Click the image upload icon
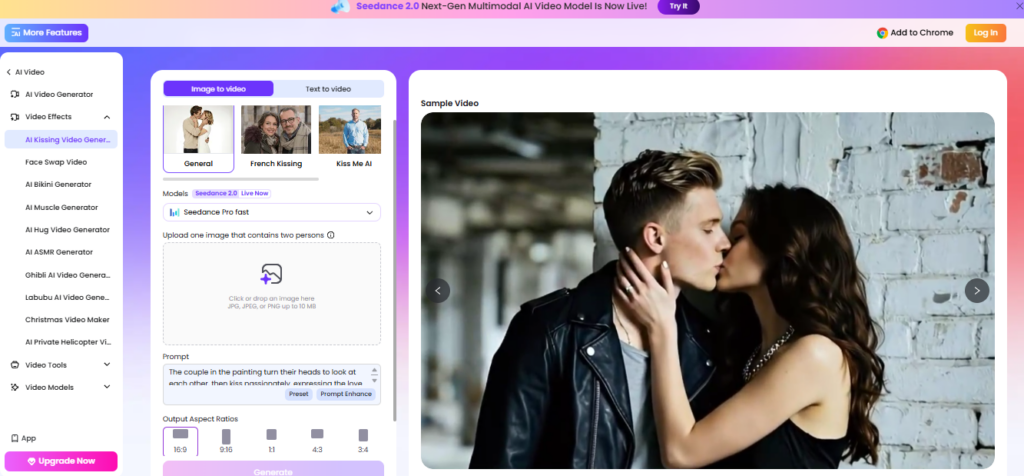The height and width of the screenshot is (476, 1024). coord(271,274)
